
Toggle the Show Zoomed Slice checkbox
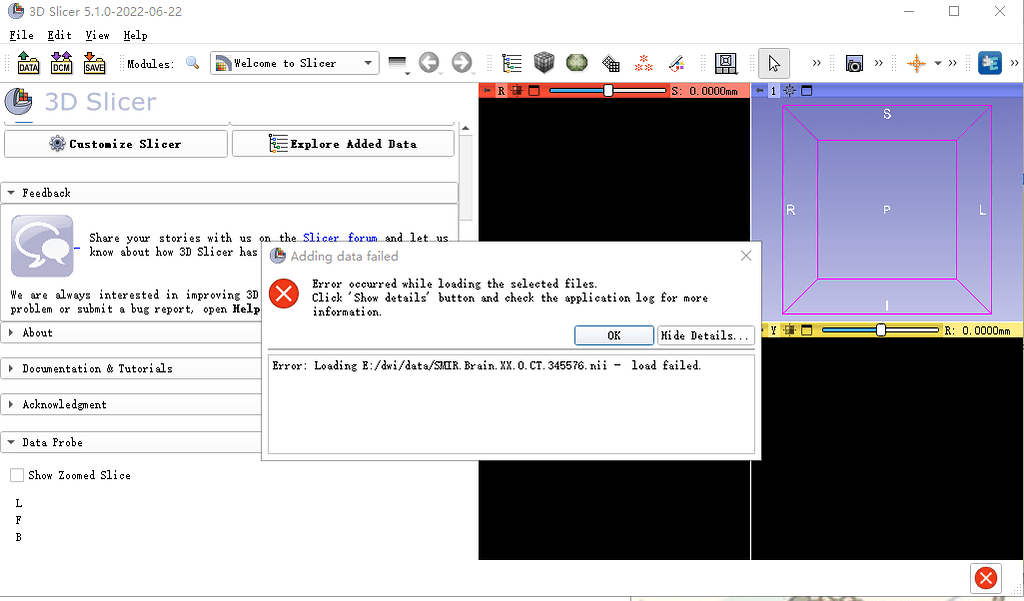pyautogui.click(x=16, y=475)
